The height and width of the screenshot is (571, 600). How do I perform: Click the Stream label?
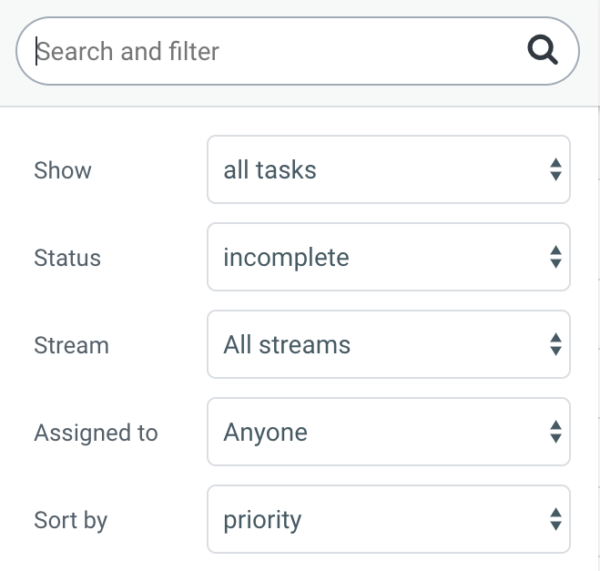tap(72, 345)
